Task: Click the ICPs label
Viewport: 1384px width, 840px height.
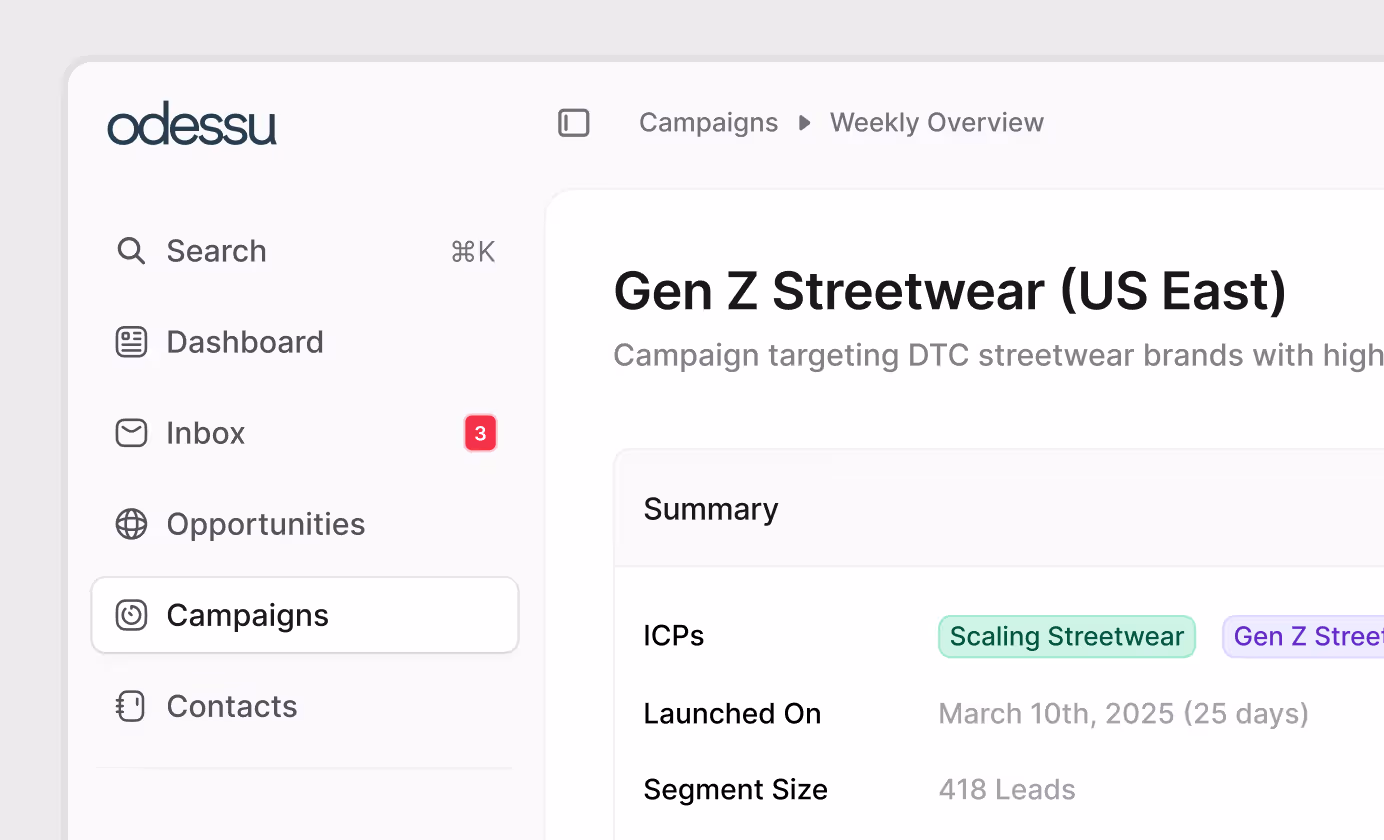Action: point(674,636)
